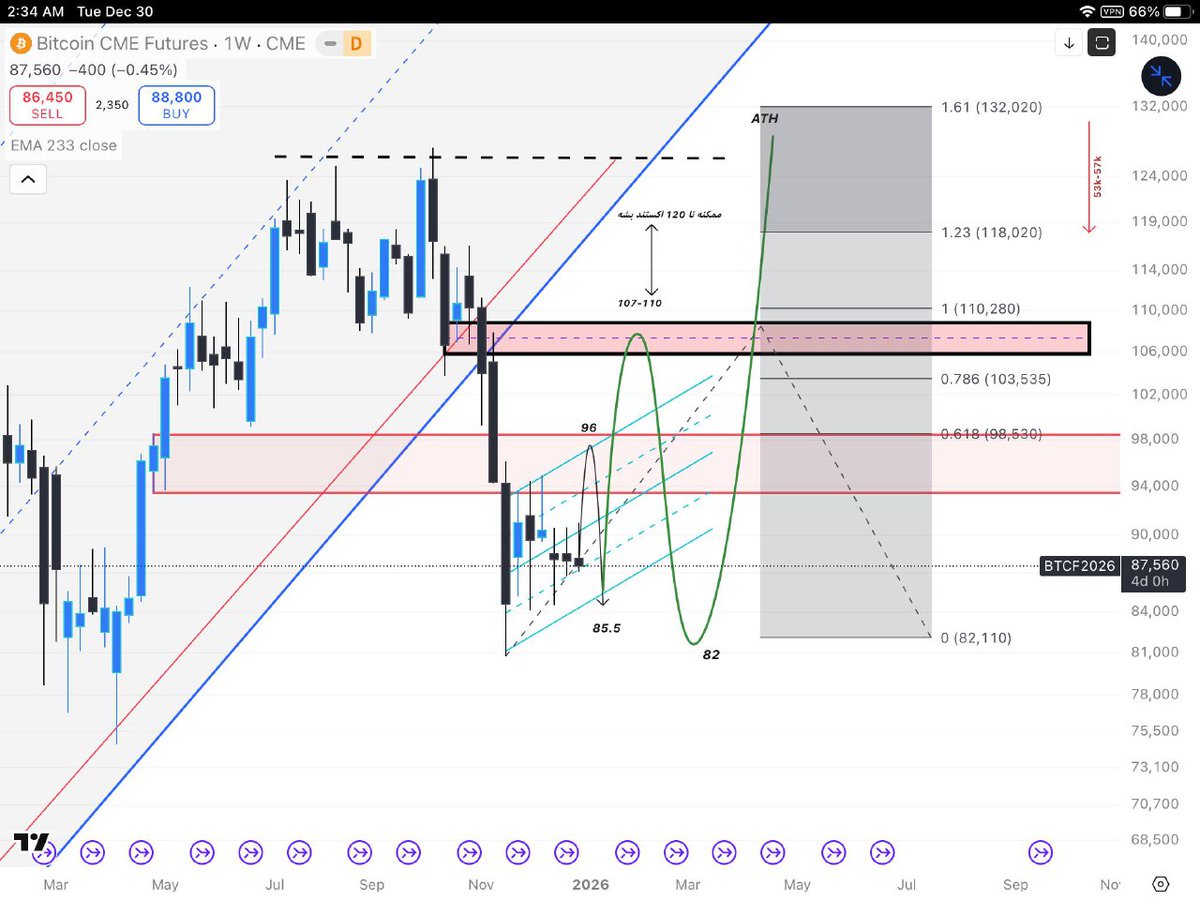Open the Bitcoin CME Futures symbol search
The image size is (1200, 900).
coord(122,44)
